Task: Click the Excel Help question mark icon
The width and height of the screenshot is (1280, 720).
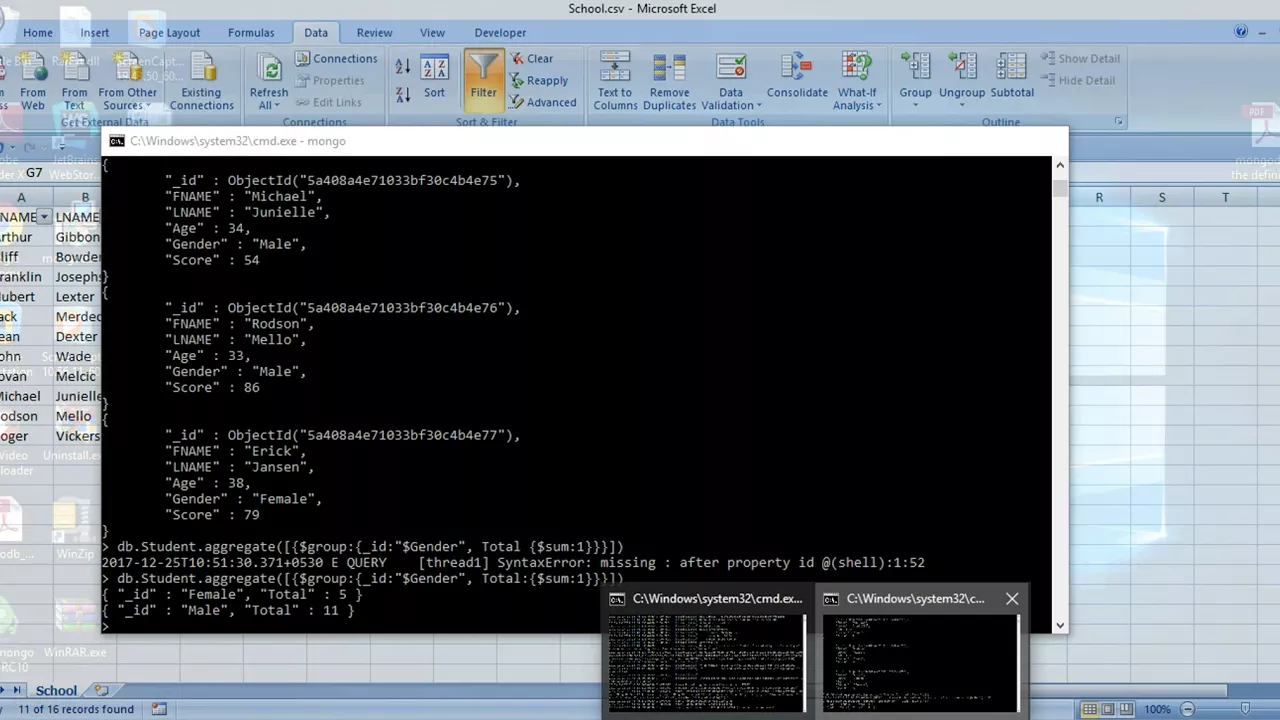Action: click(1241, 32)
